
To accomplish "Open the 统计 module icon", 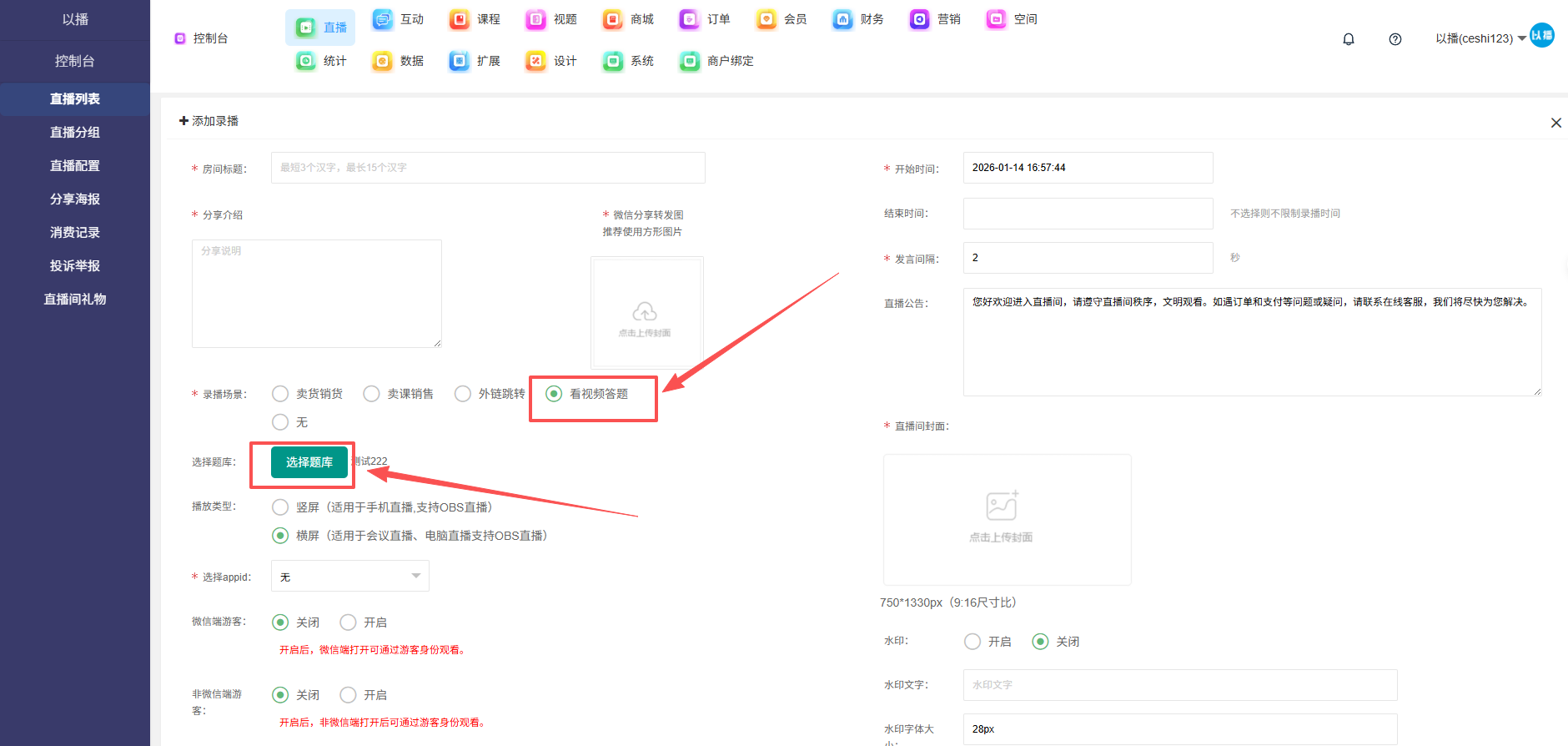I will [x=306, y=61].
